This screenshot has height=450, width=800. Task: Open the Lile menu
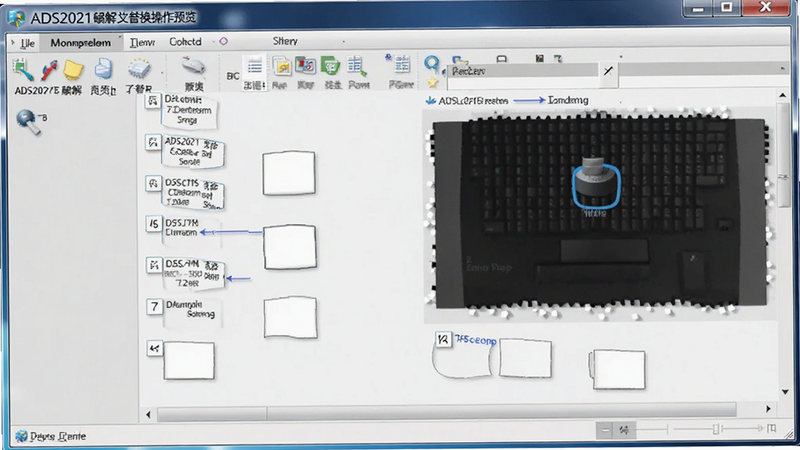[x=28, y=43]
